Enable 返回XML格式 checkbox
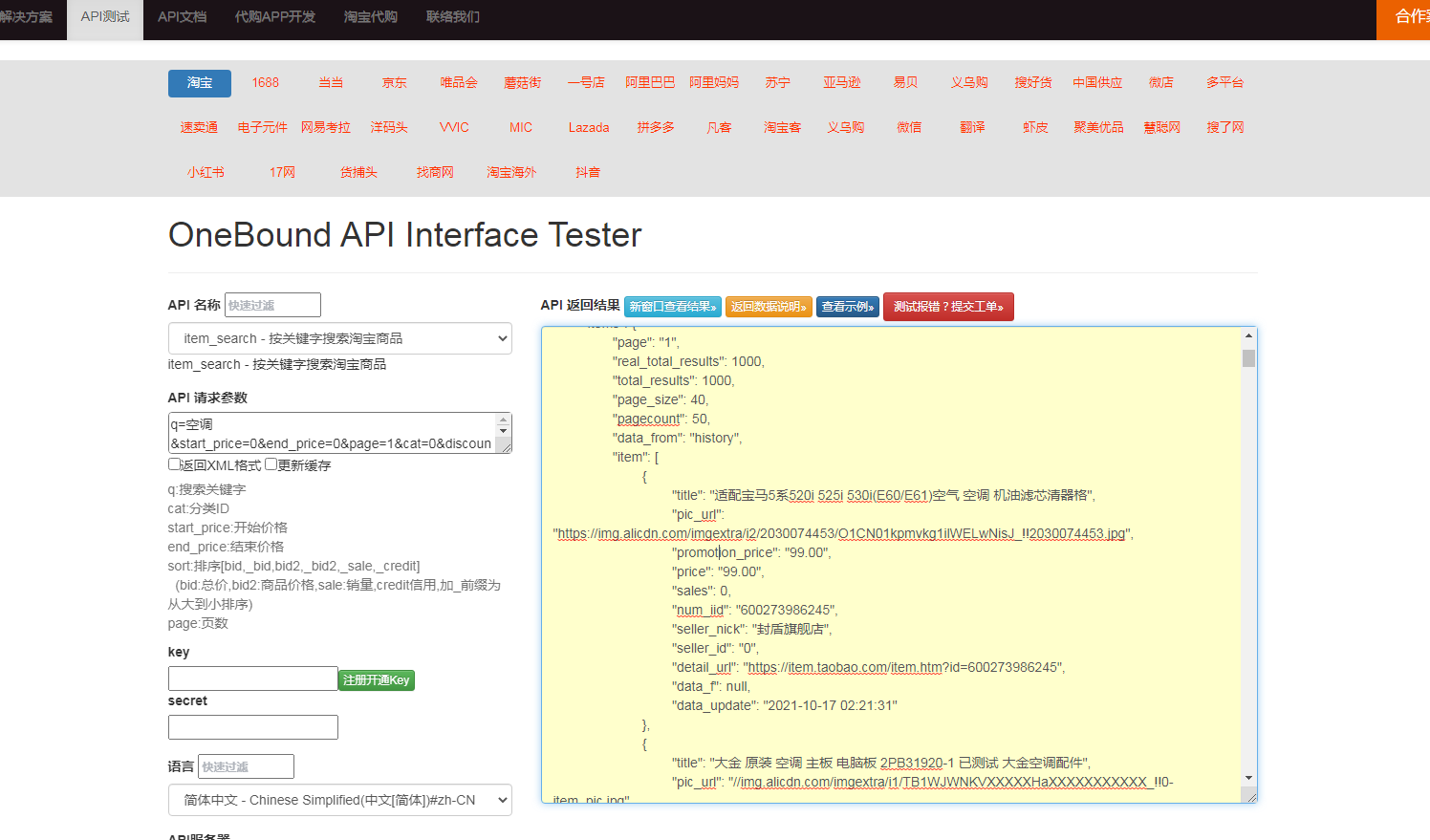Viewport: 1430px width, 840px height. point(174,464)
